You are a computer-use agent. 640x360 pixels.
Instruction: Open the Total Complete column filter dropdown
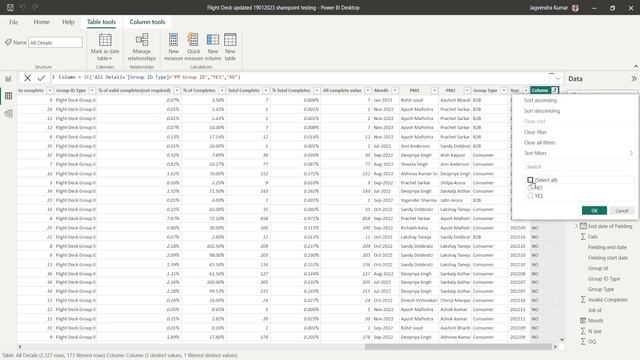coord(266,90)
